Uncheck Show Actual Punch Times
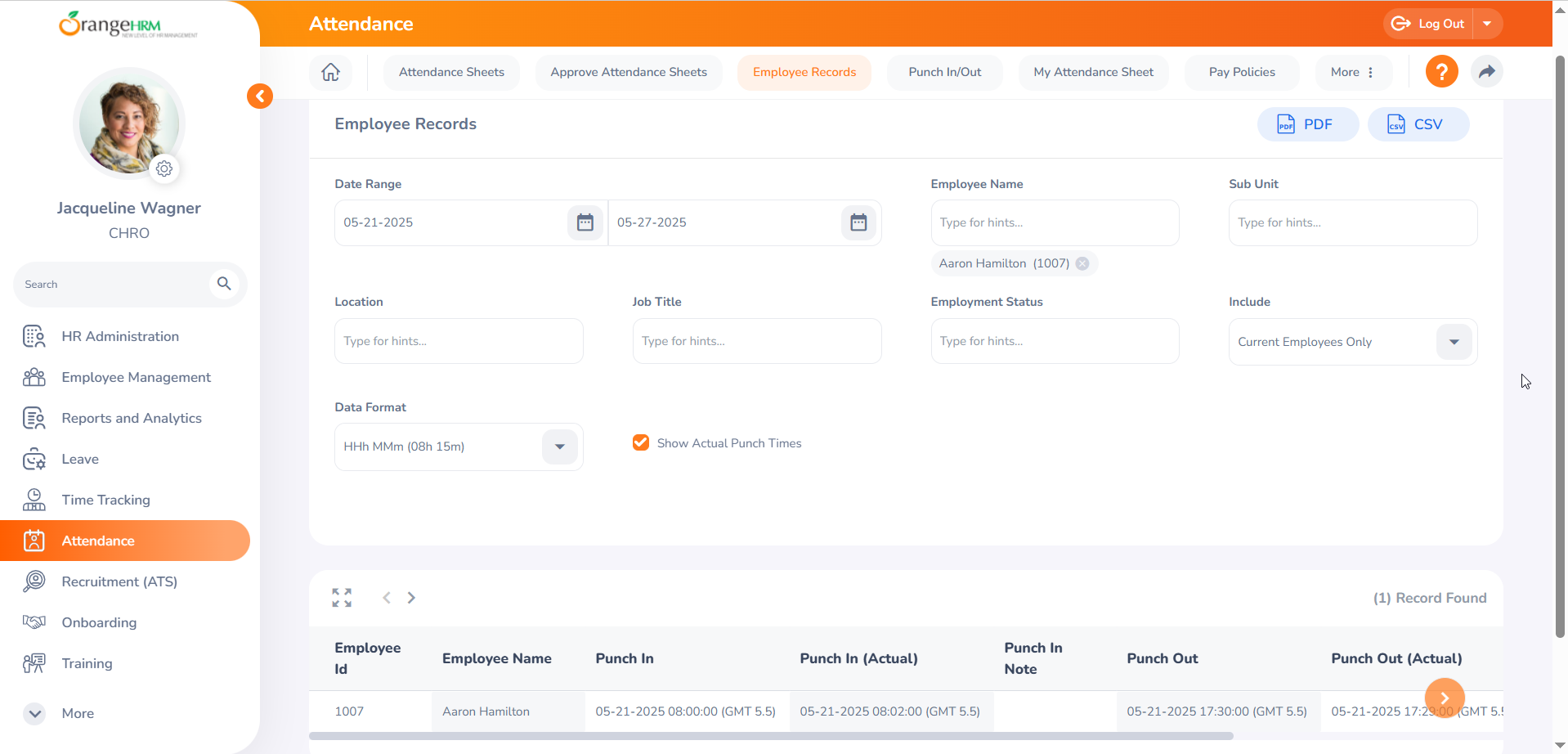 tap(641, 442)
